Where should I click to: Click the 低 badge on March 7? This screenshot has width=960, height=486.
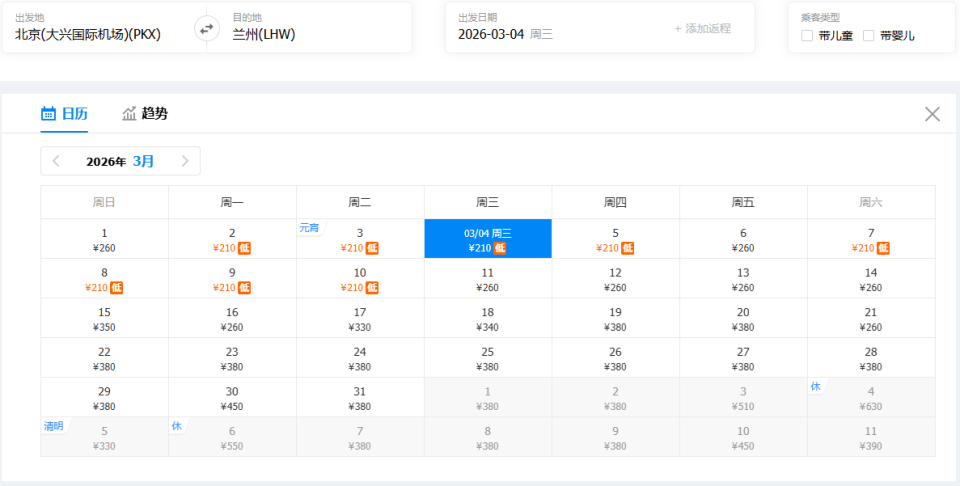pos(883,248)
